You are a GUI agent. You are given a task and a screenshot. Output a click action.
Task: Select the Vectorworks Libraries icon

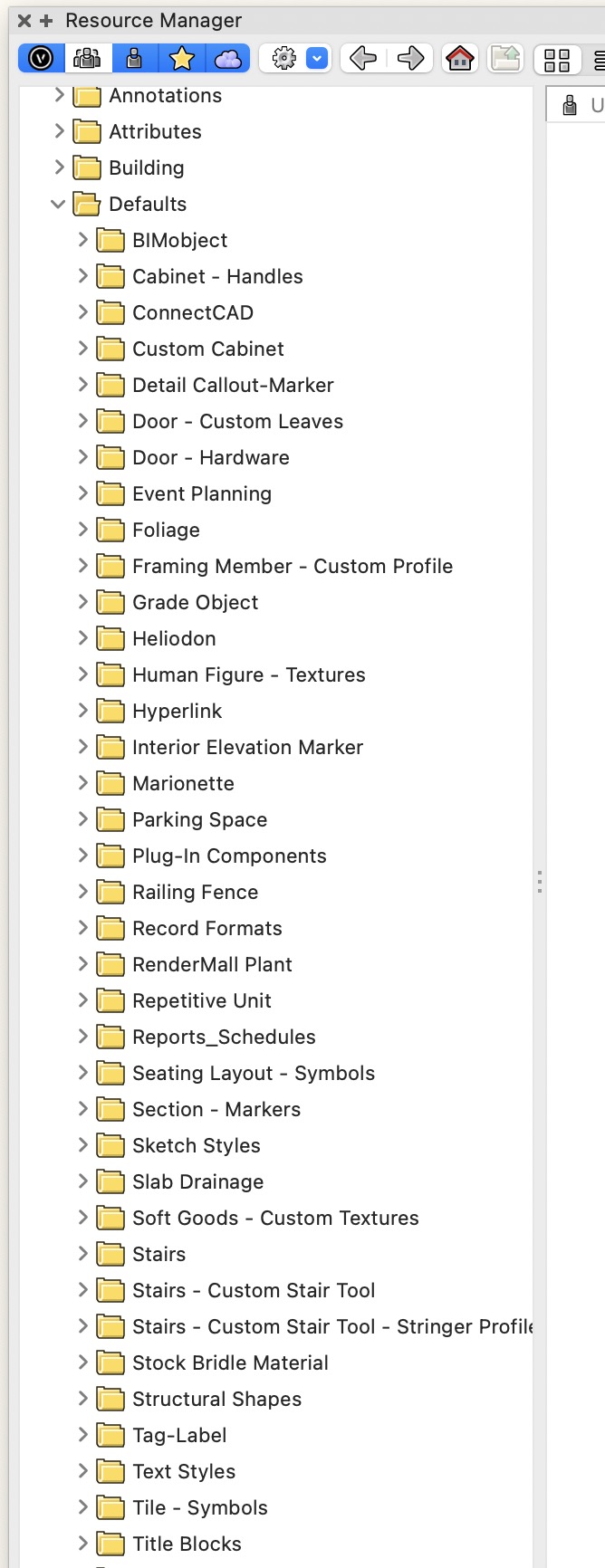pos(40,58)
